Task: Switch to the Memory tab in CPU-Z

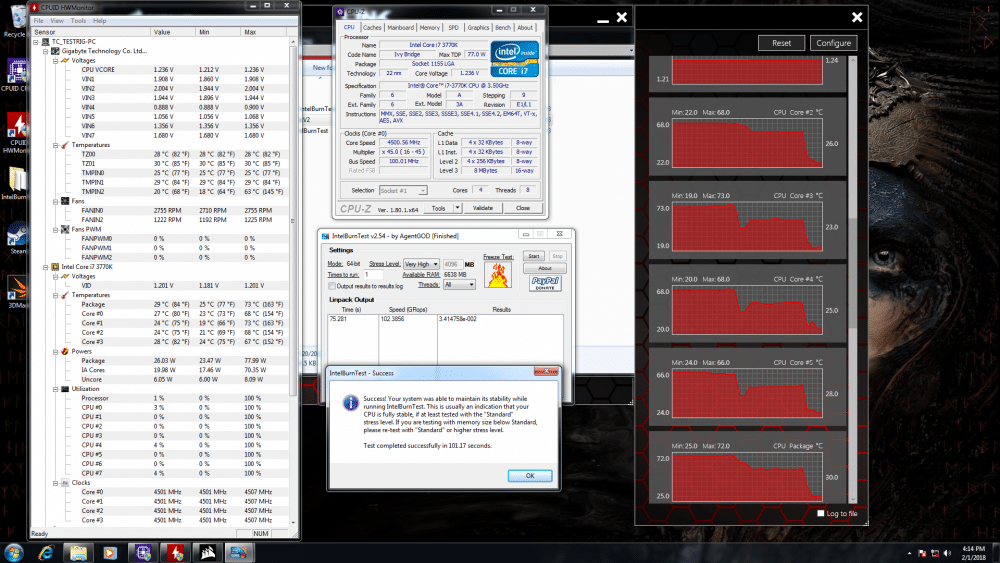Action: [x=429, y=27]
